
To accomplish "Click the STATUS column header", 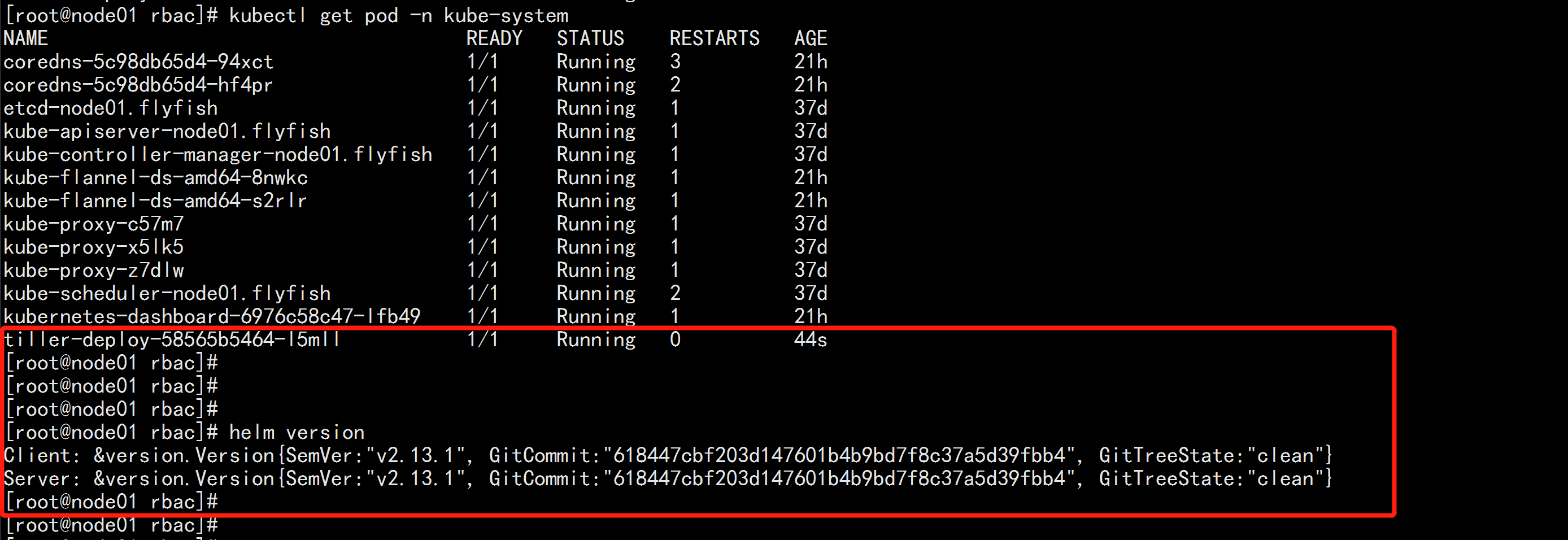I will point(590,38).
